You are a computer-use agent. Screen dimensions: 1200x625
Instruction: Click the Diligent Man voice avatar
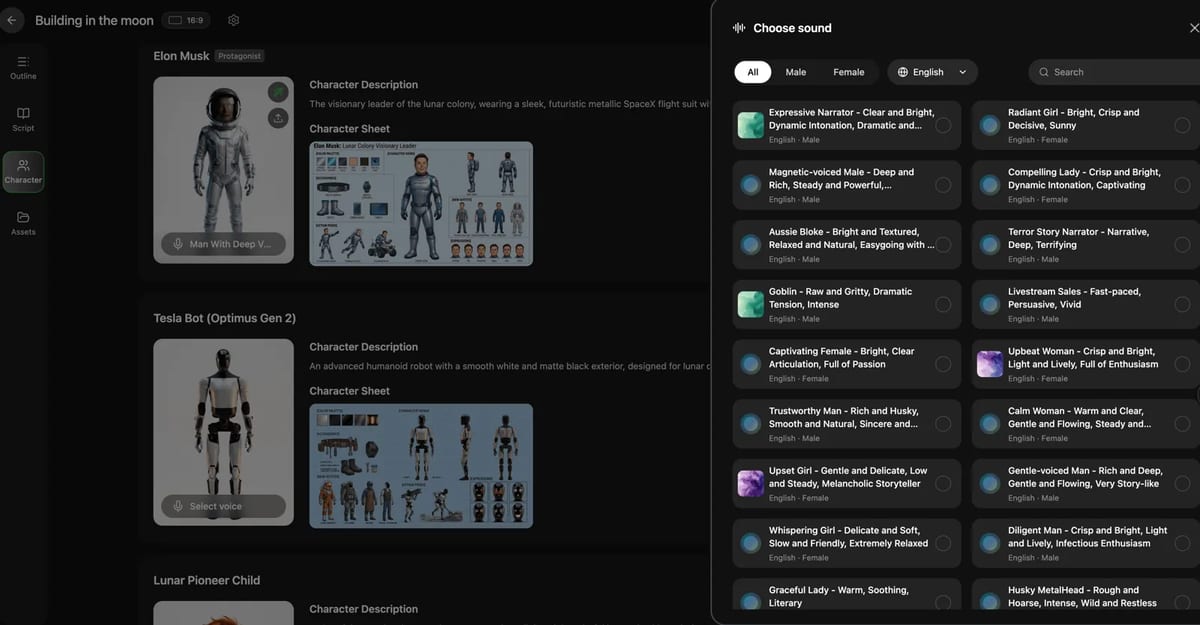click(x=990, y=543)
